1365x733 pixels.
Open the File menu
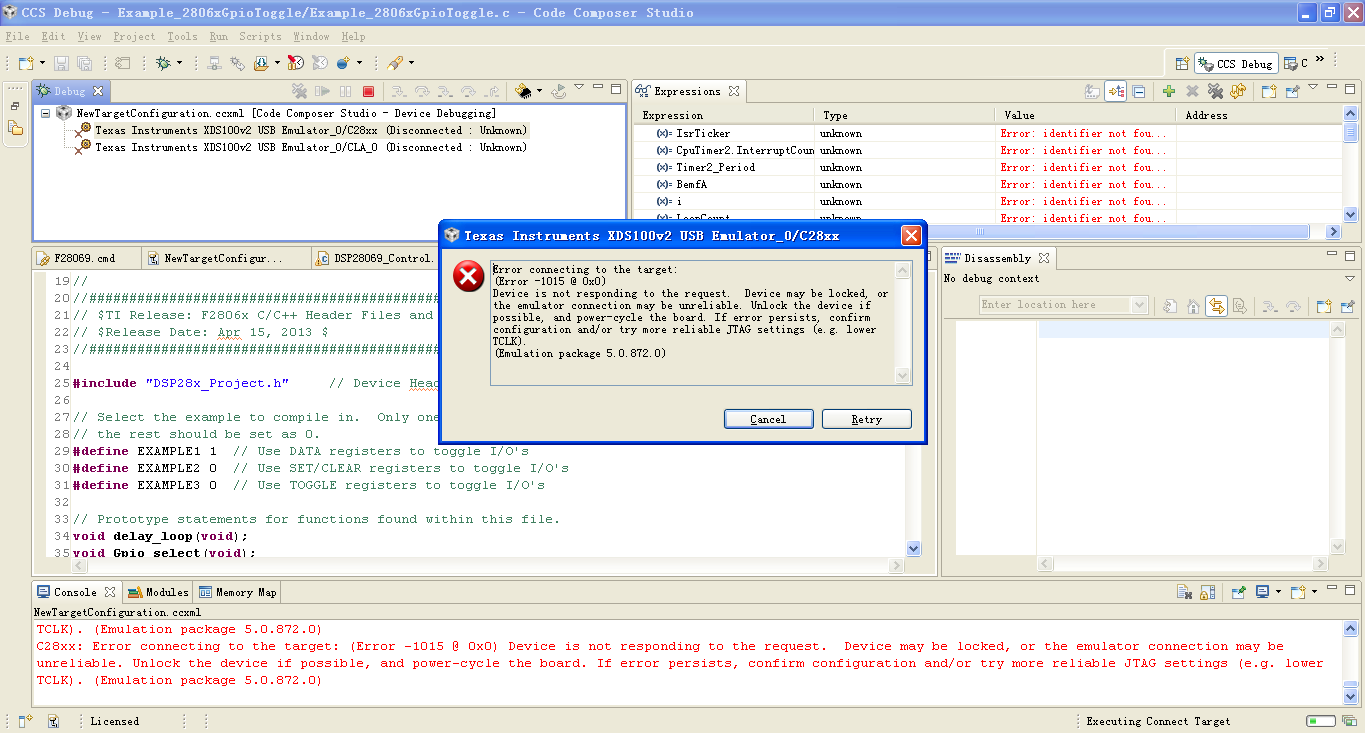point(17,36)
